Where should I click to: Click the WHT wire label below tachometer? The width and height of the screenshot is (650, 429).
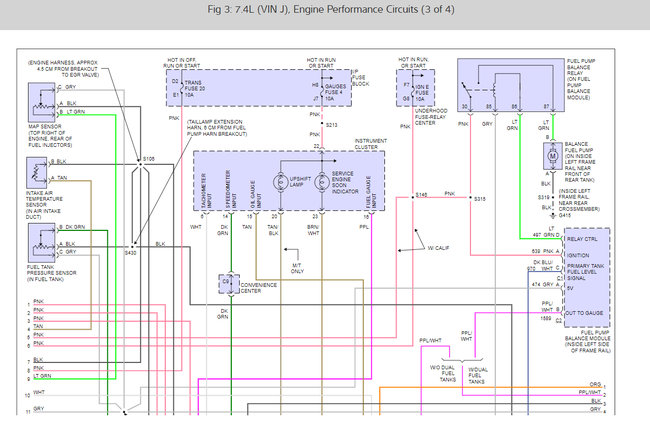point(196,227)
